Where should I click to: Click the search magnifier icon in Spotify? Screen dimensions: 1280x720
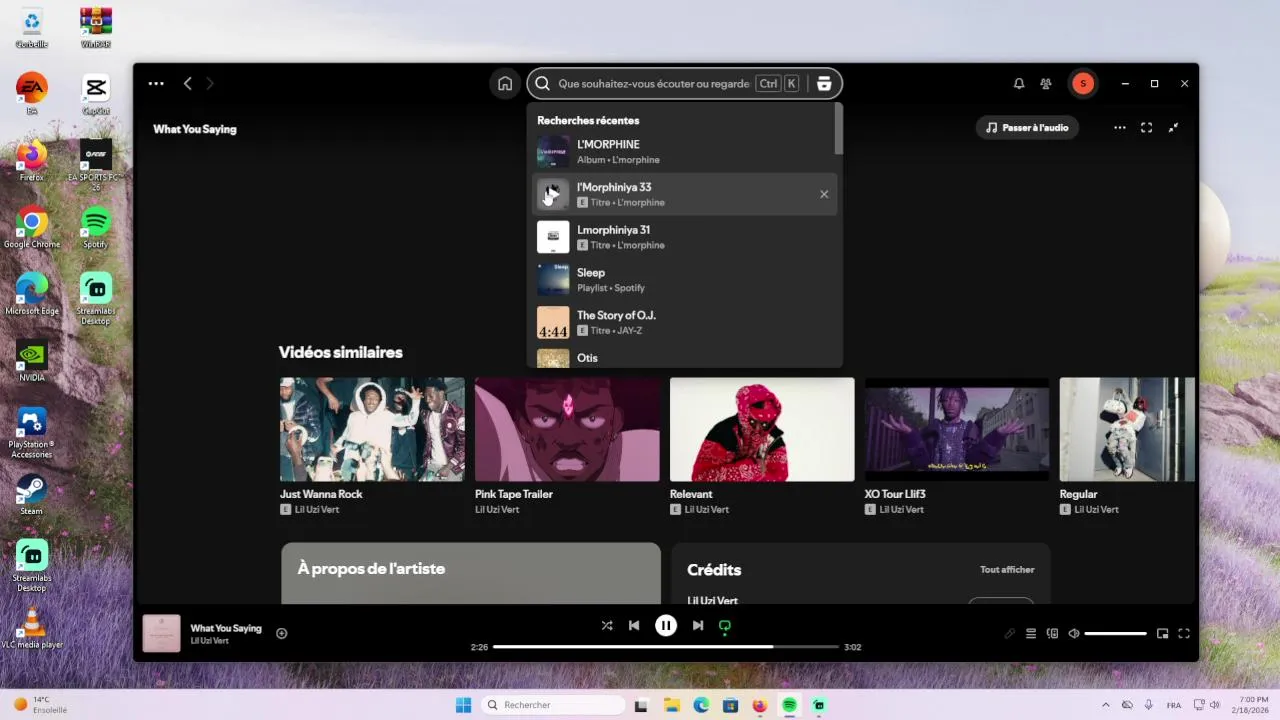point(542,84)
